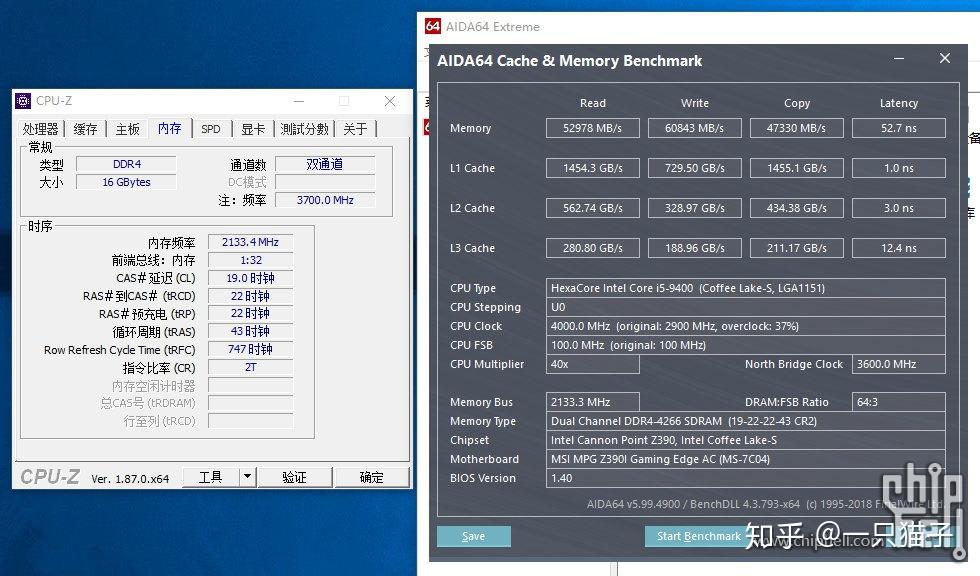Viewport: 980px width, 576px height.
Task: Click the 通道数 field showing 双通道
Action: tap(325, 164)
